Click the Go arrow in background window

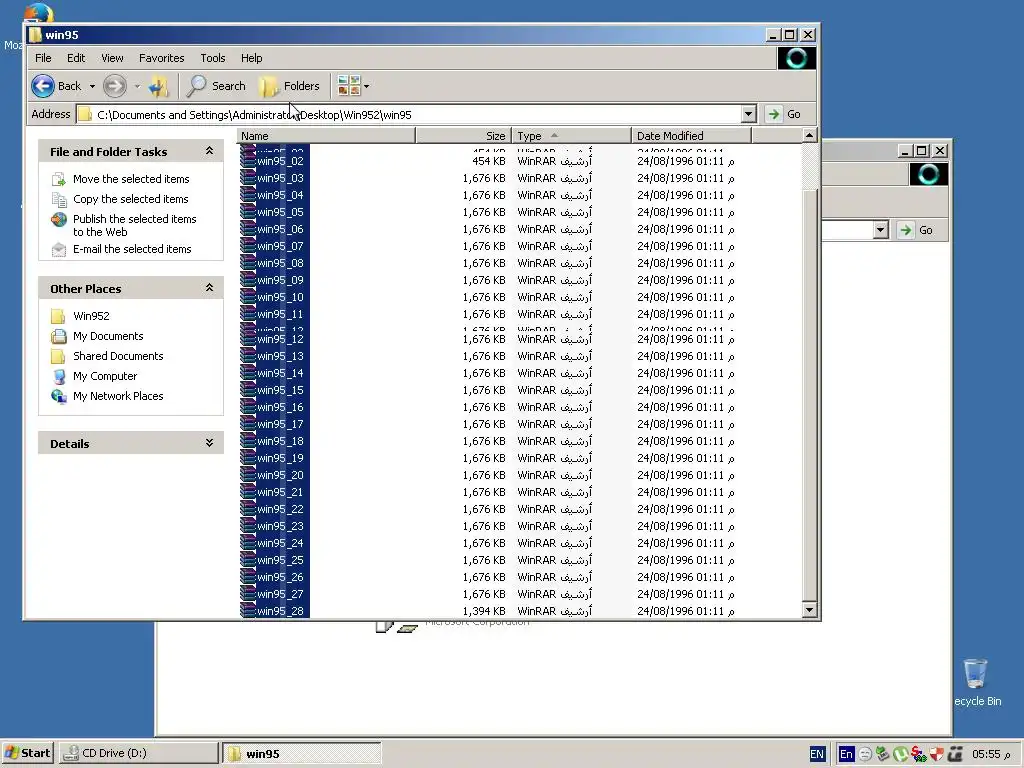pos(905,230)
